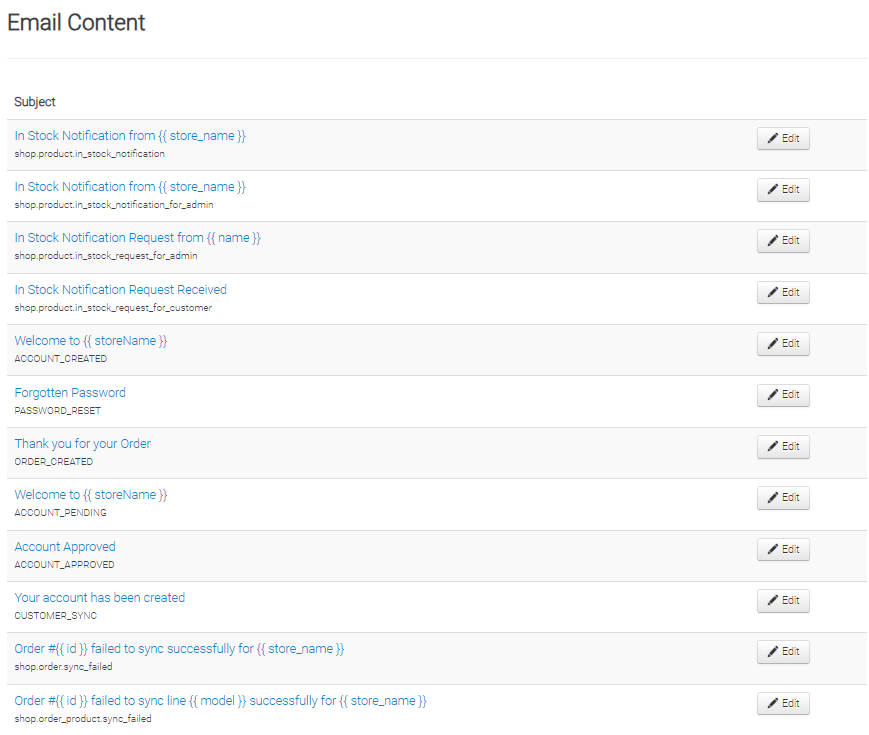
Task: Click pencil Edit for ACCOUNT_APPROVED email
Action: tap(783, 550)
